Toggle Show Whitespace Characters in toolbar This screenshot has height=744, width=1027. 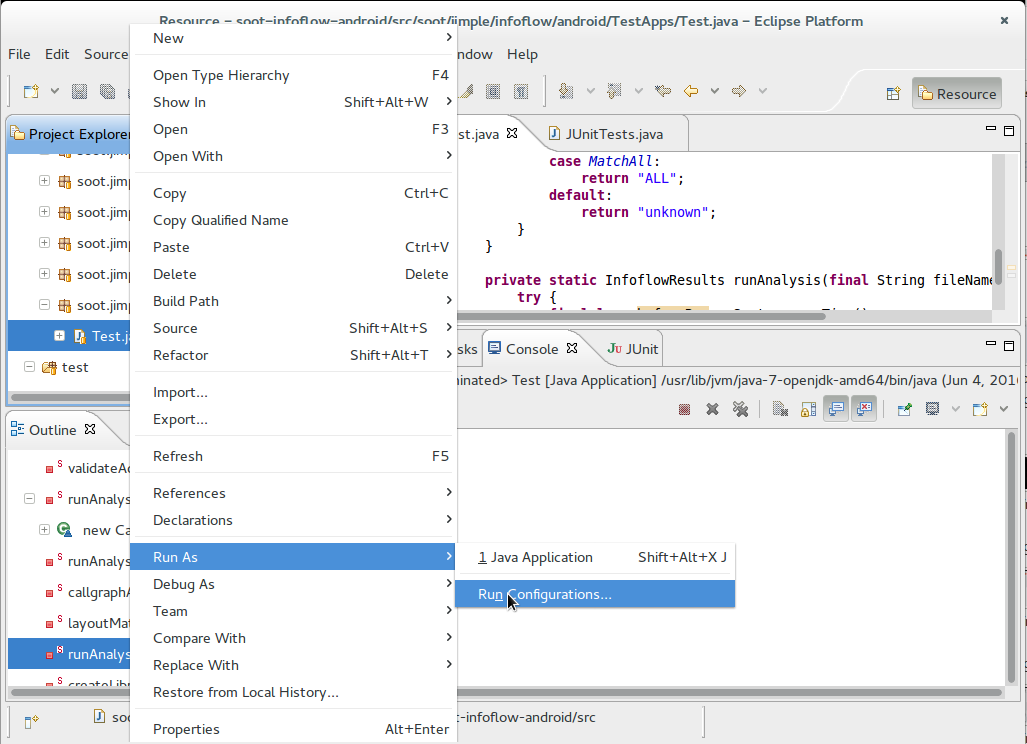tap(521, 92)
